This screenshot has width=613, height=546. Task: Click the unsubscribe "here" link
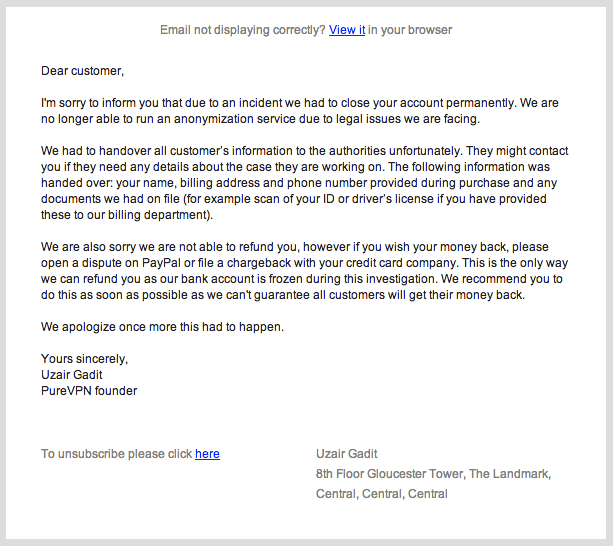pyautogui.click(x=207, y=454)
